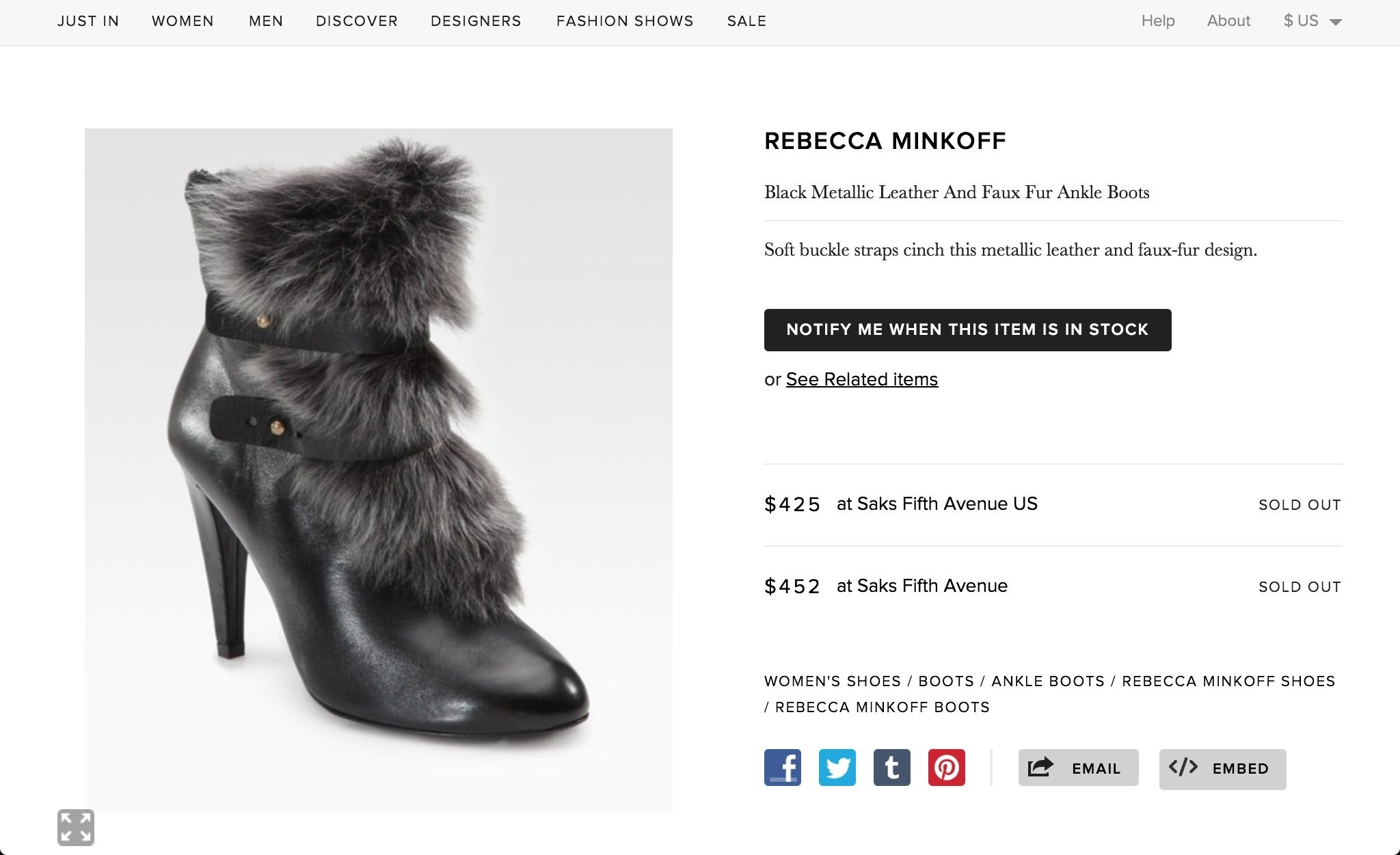Share the boots on Twitter
This screenshot has width=1400, height=855.
coord(837,768)
